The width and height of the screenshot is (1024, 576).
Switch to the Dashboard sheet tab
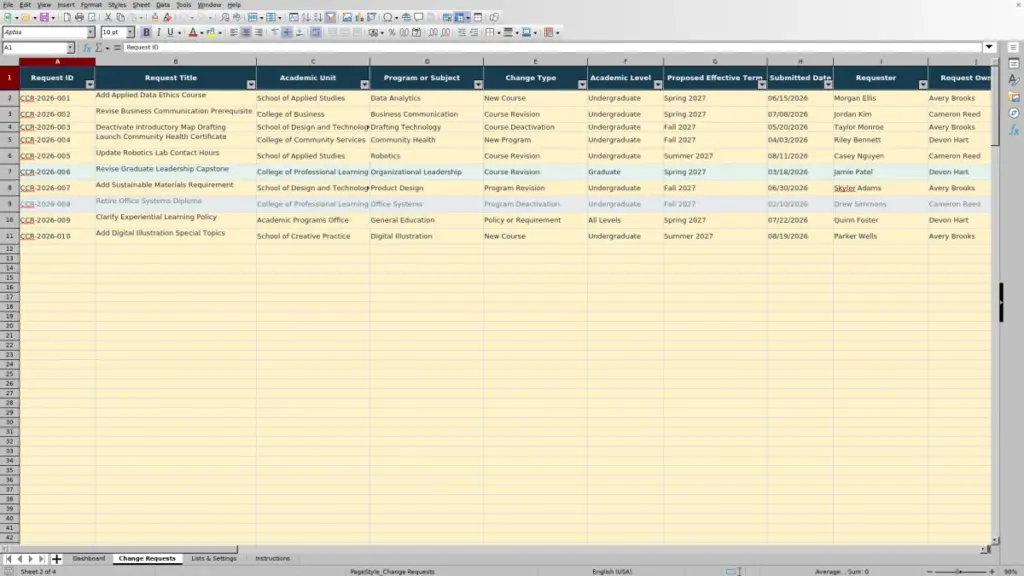click(x=89, y=558)
